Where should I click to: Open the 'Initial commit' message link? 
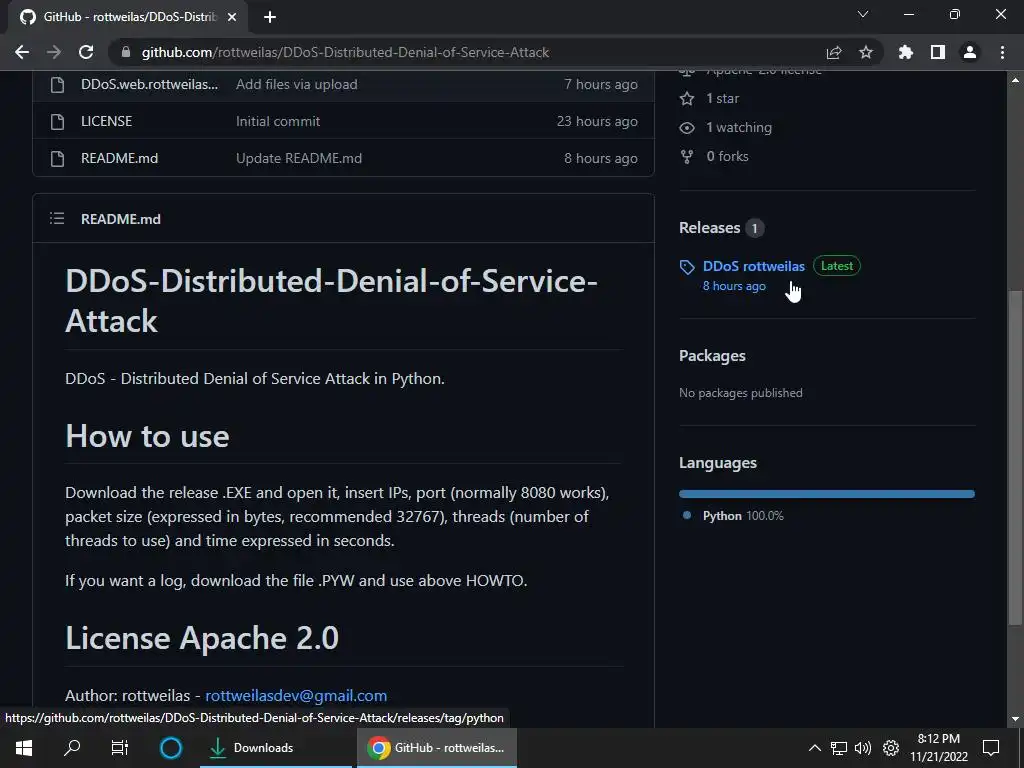278,121
